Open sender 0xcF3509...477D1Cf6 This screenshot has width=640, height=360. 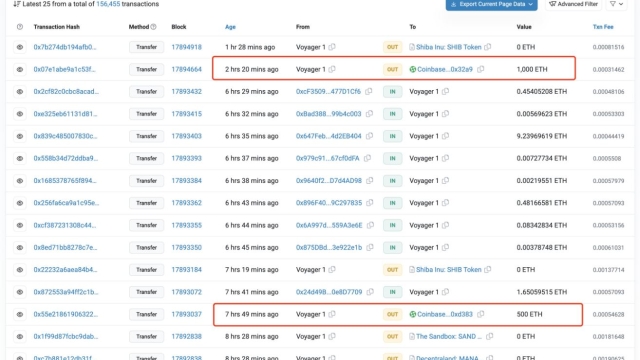click(328, 91)
